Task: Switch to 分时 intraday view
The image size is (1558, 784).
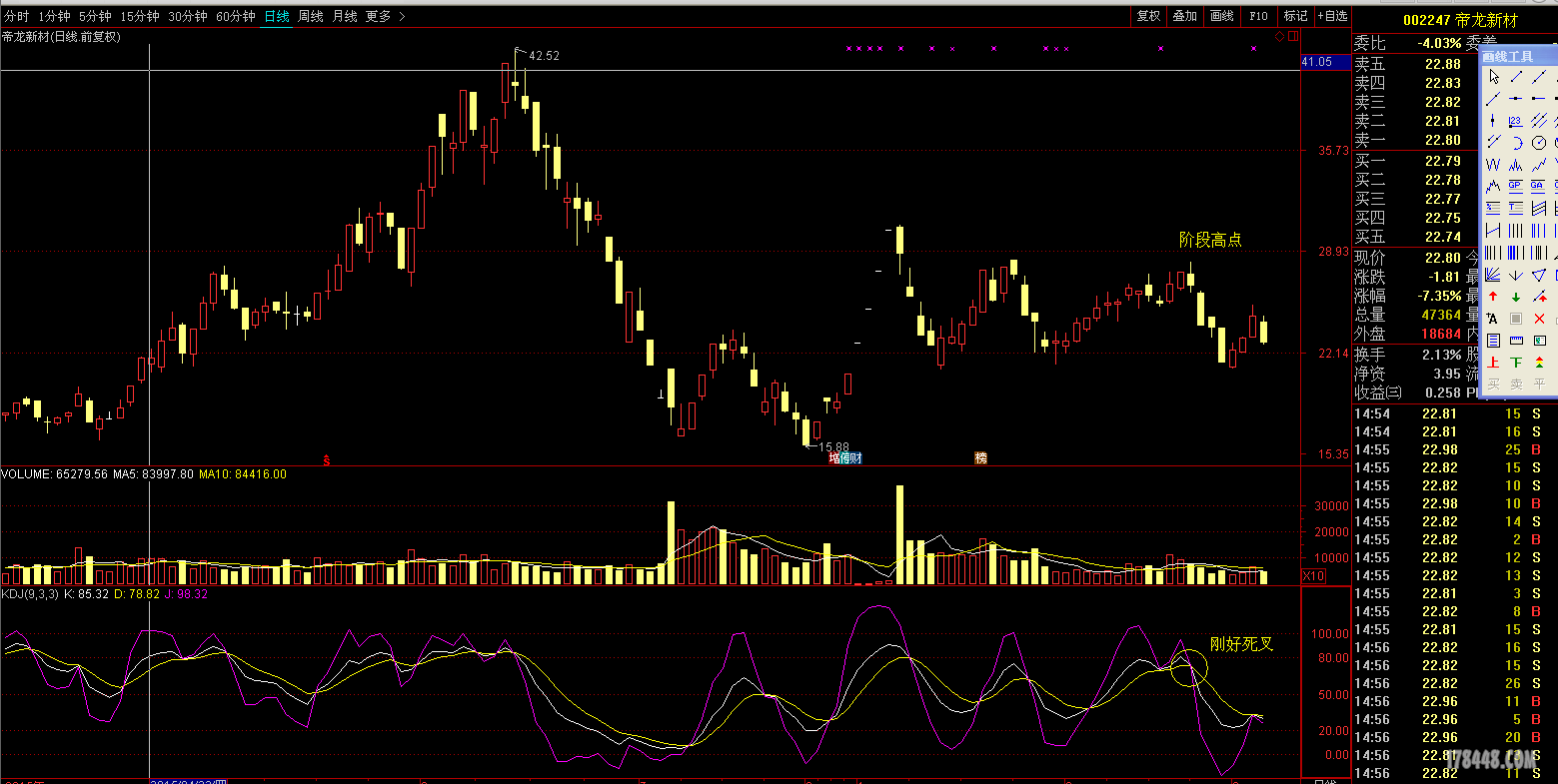Action: pos(16,16)
